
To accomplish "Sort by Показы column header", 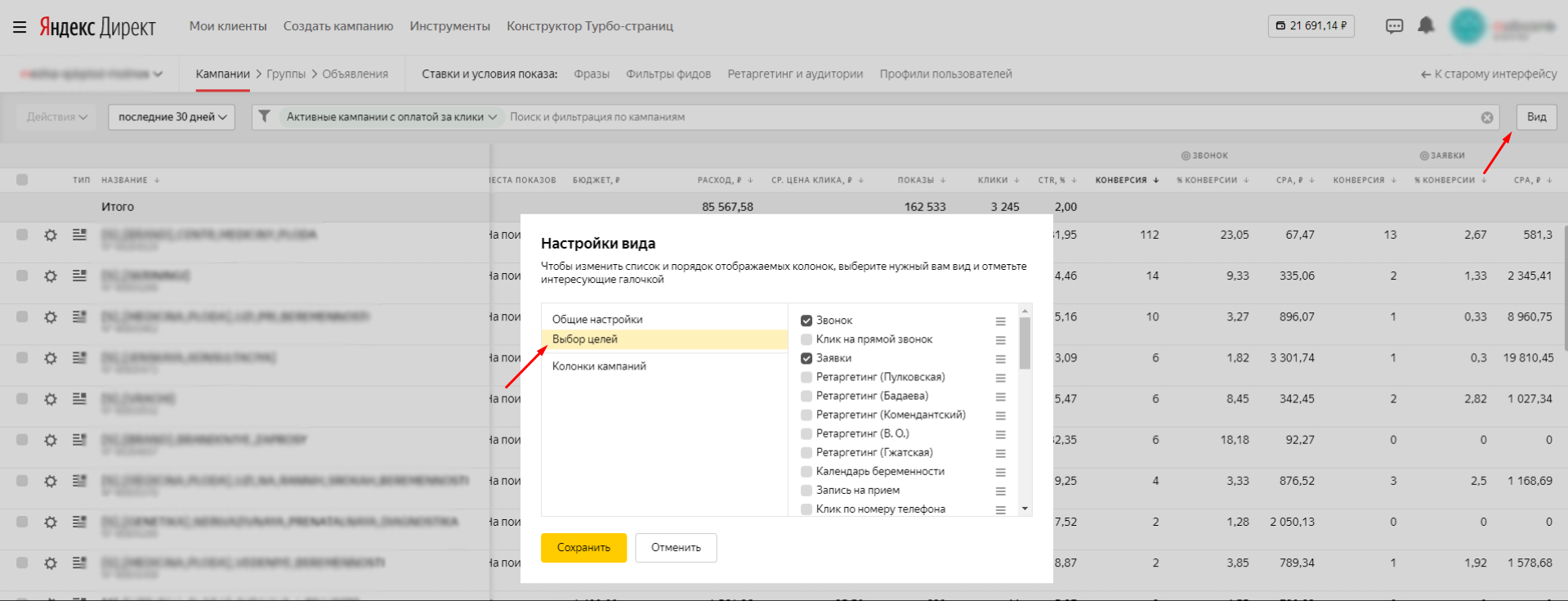I will pyautogui.click(x=921, y=180).
